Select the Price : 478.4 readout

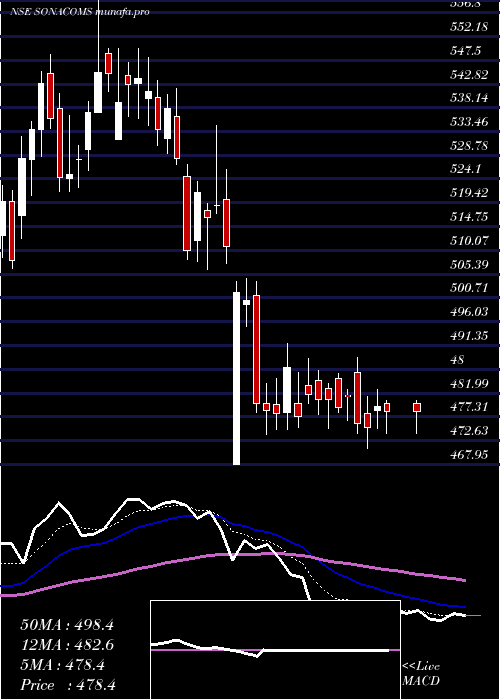(68, 685)
